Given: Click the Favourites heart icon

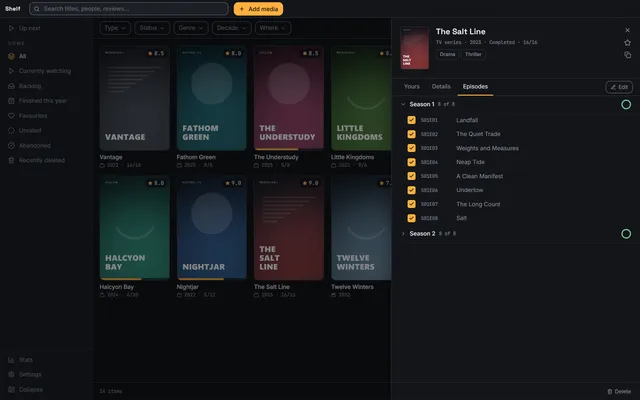Looking at the screenshot, I should 11,116.
